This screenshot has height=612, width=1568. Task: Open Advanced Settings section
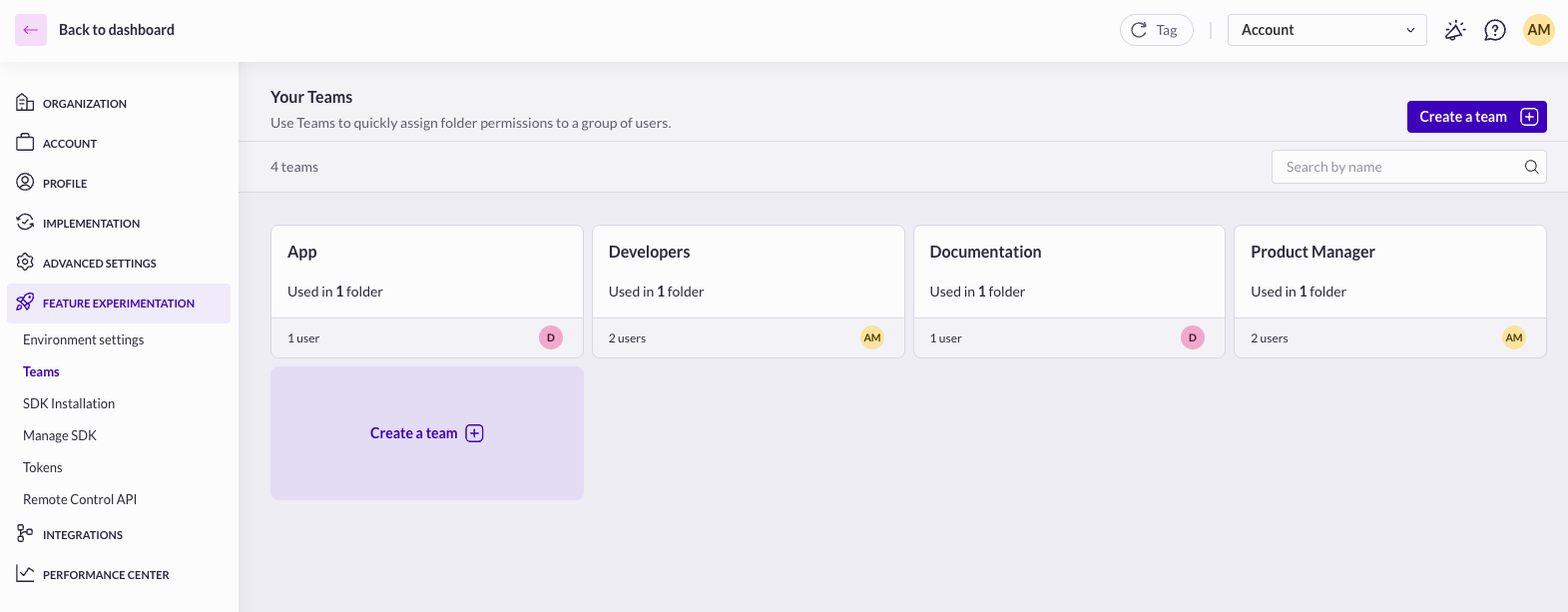coord(99,264)
